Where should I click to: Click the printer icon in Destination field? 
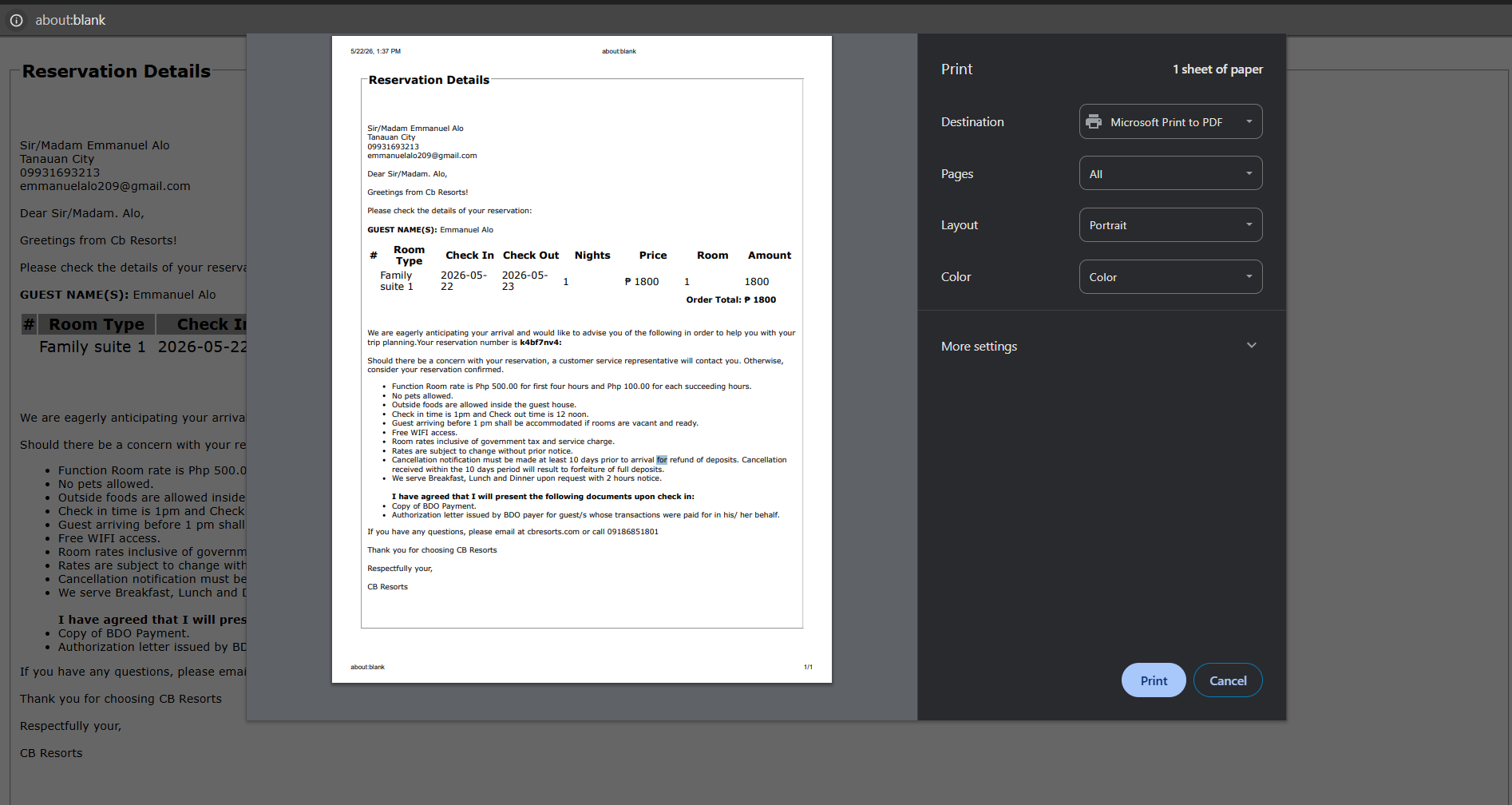tap(1094, 121)
